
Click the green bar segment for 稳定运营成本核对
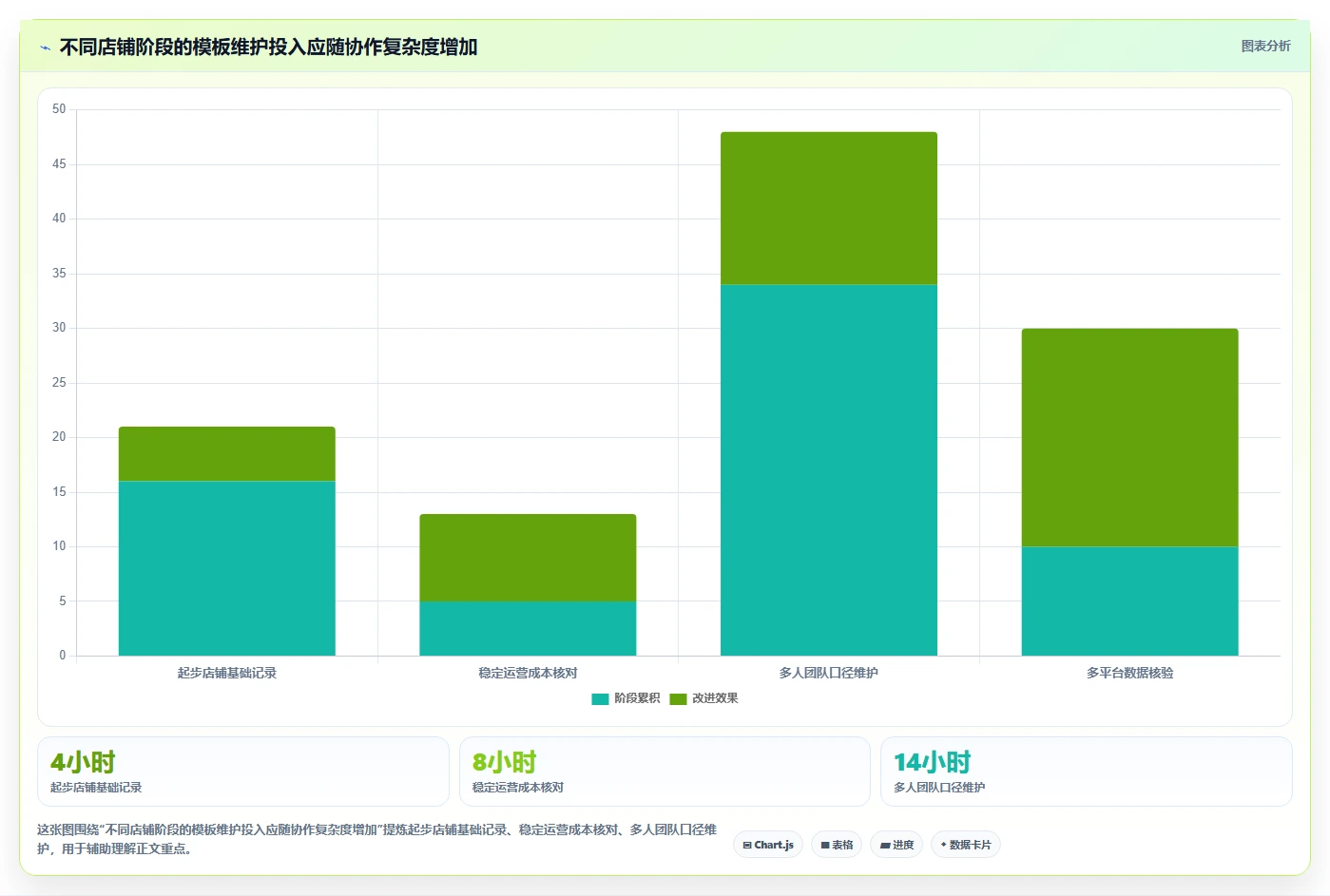(528, 558)
